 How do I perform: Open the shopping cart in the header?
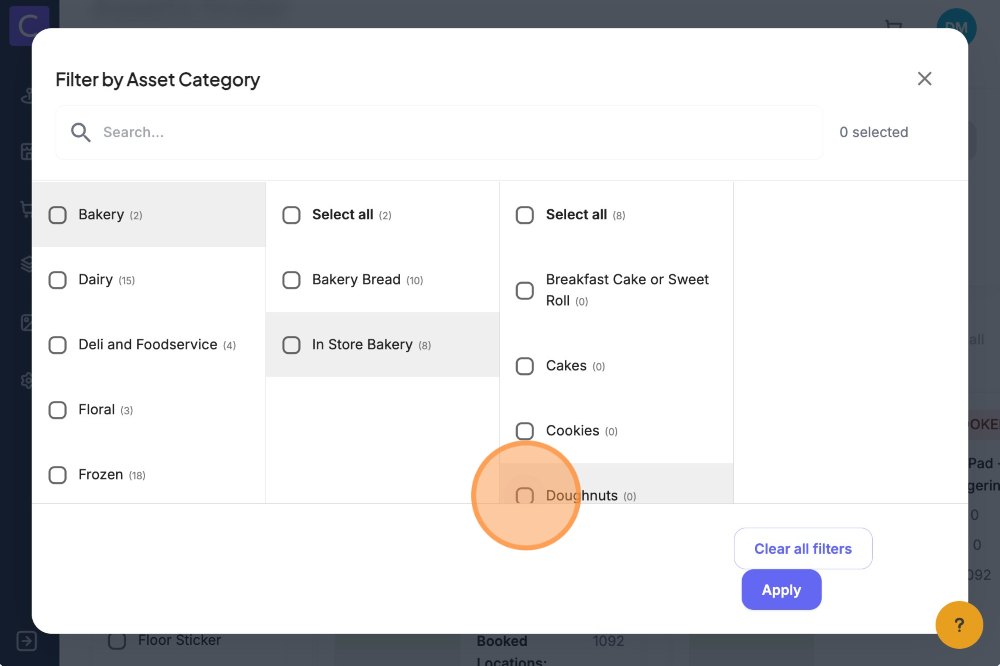(893, 27)
